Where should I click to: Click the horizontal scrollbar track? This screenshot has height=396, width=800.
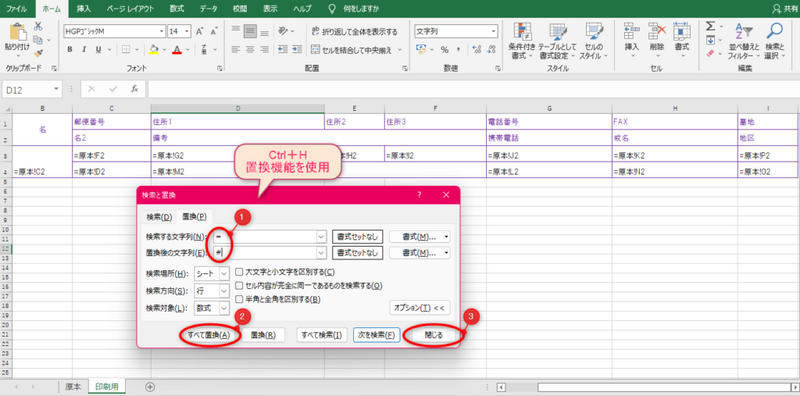[x=647, y=387]
